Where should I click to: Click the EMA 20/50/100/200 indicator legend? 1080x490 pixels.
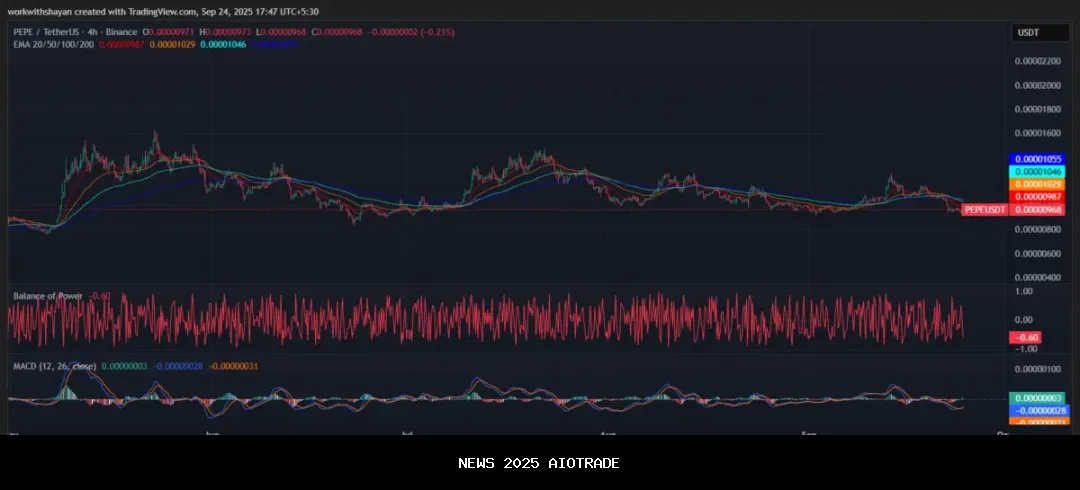53,45
